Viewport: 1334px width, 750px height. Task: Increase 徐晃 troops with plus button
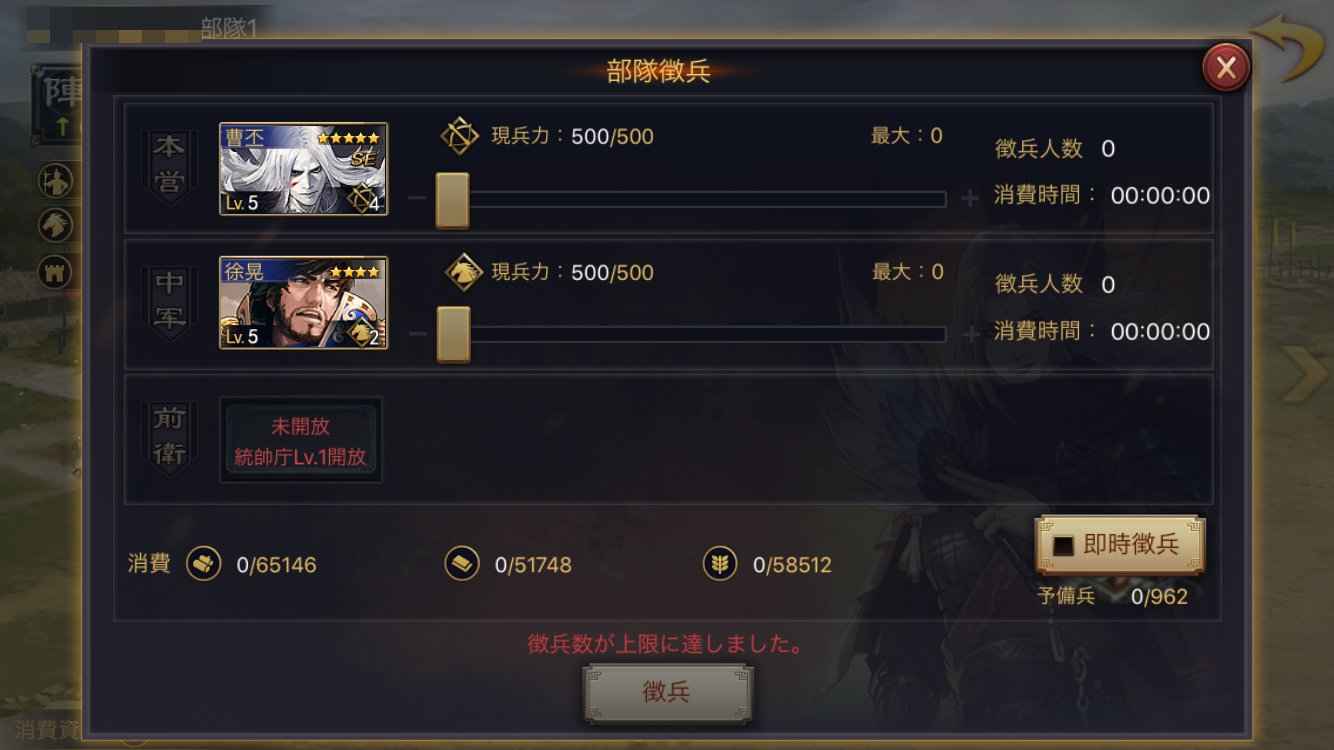point(969,334)
